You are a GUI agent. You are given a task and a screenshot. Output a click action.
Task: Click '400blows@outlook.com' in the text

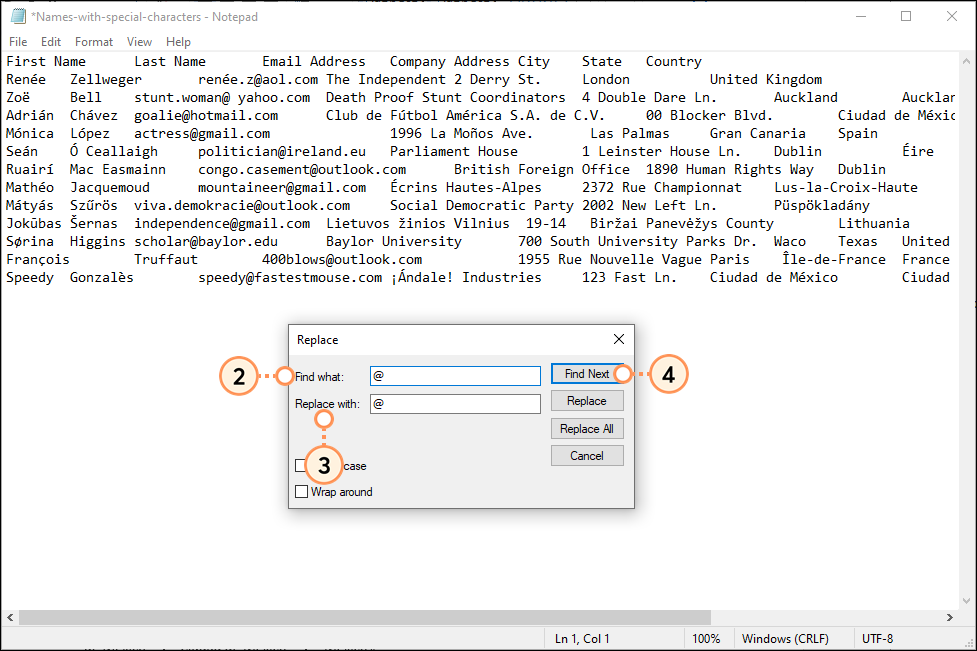click(x=342, y=260)
